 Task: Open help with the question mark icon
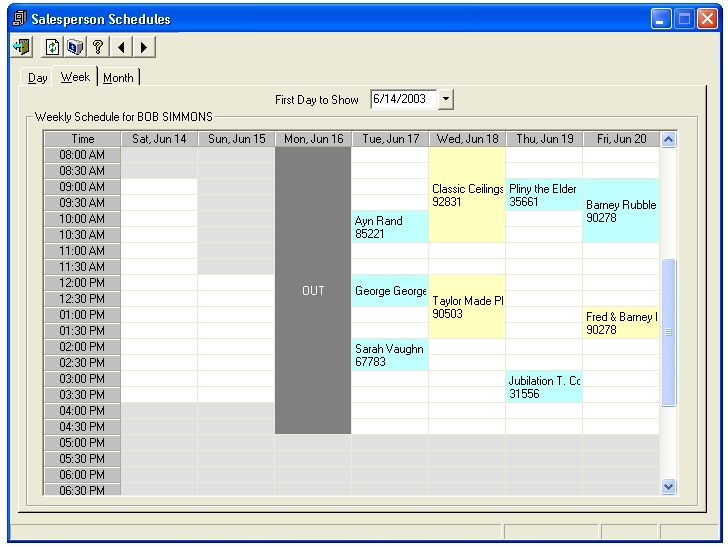coord(98,47)
